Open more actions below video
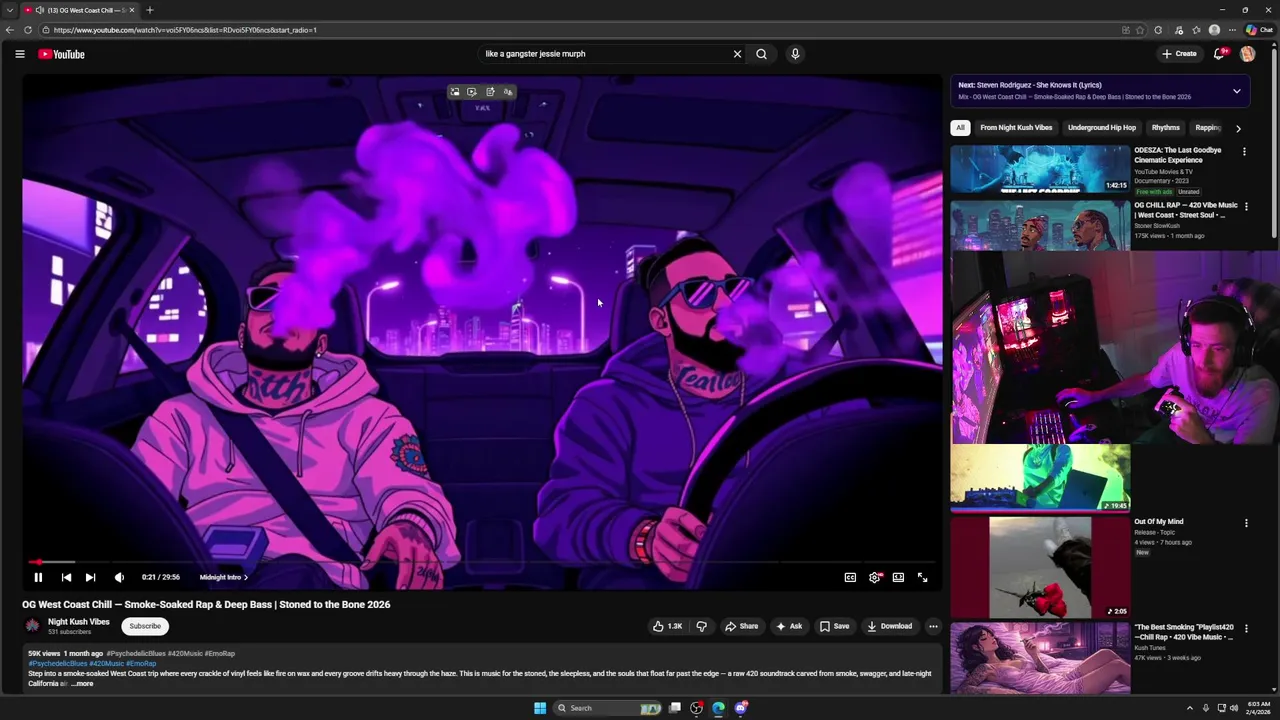 933,626
